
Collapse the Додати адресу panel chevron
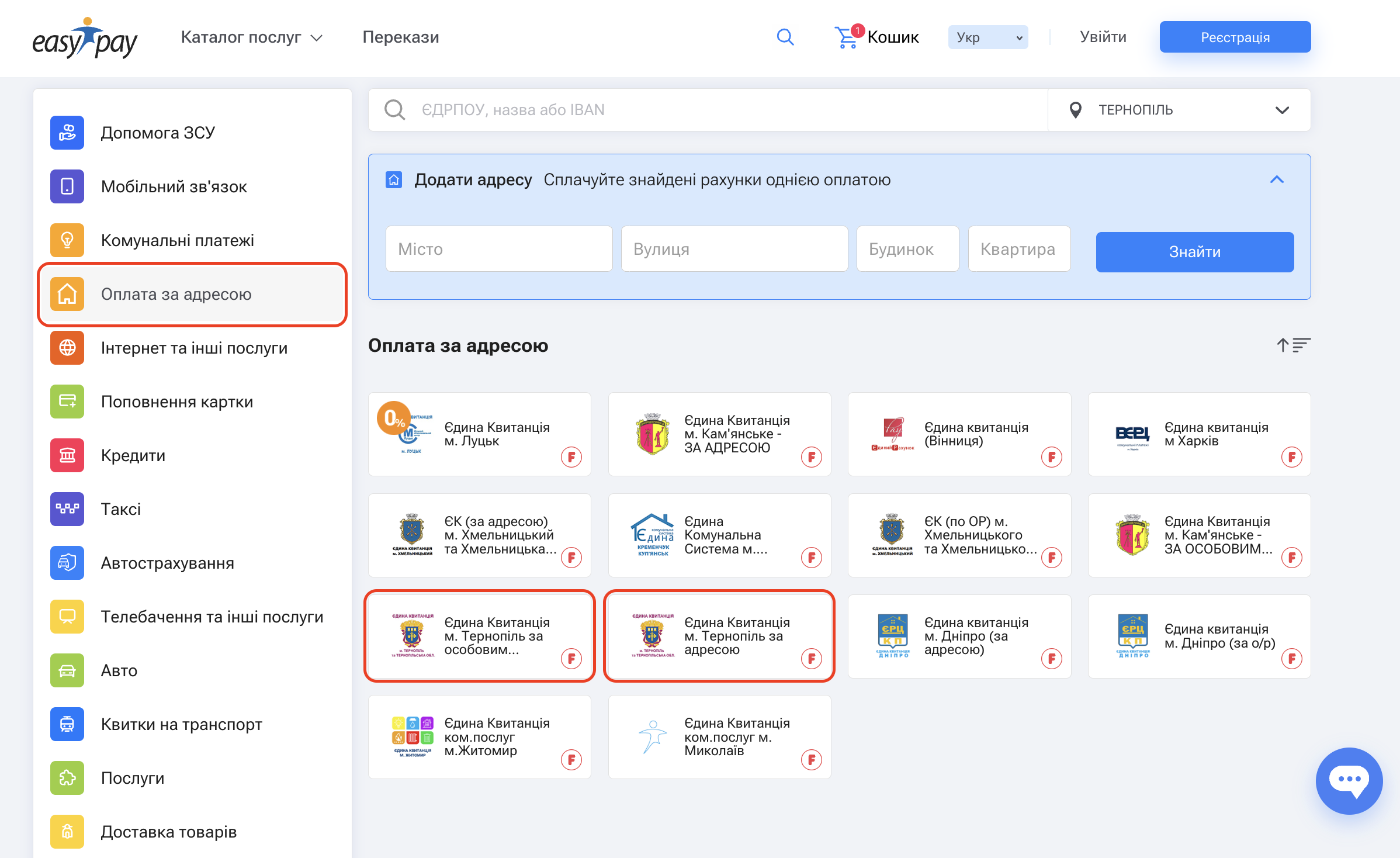click(1277, 179)
